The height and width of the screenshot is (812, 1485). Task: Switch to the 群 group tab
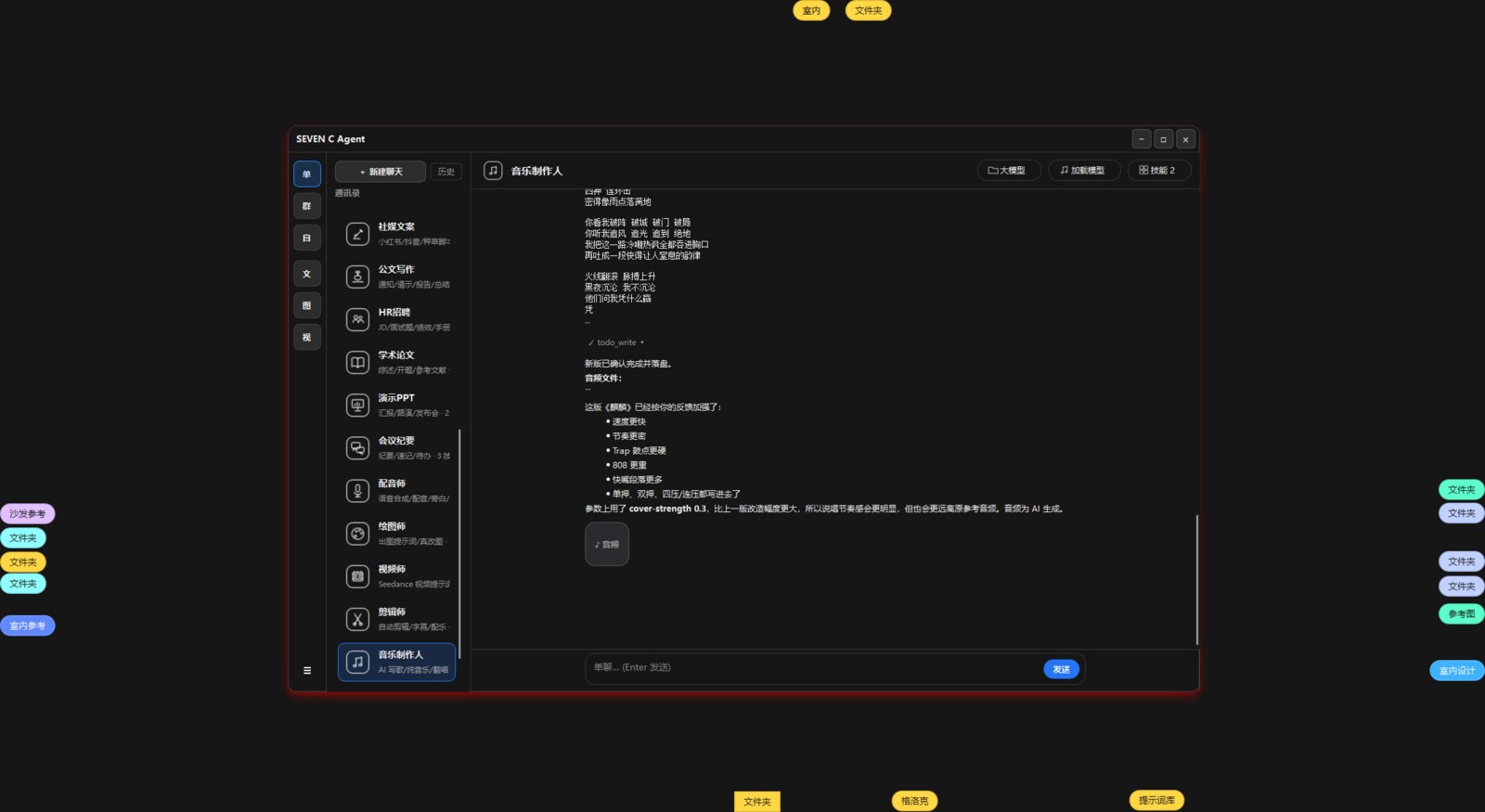[x=307, y=206]
